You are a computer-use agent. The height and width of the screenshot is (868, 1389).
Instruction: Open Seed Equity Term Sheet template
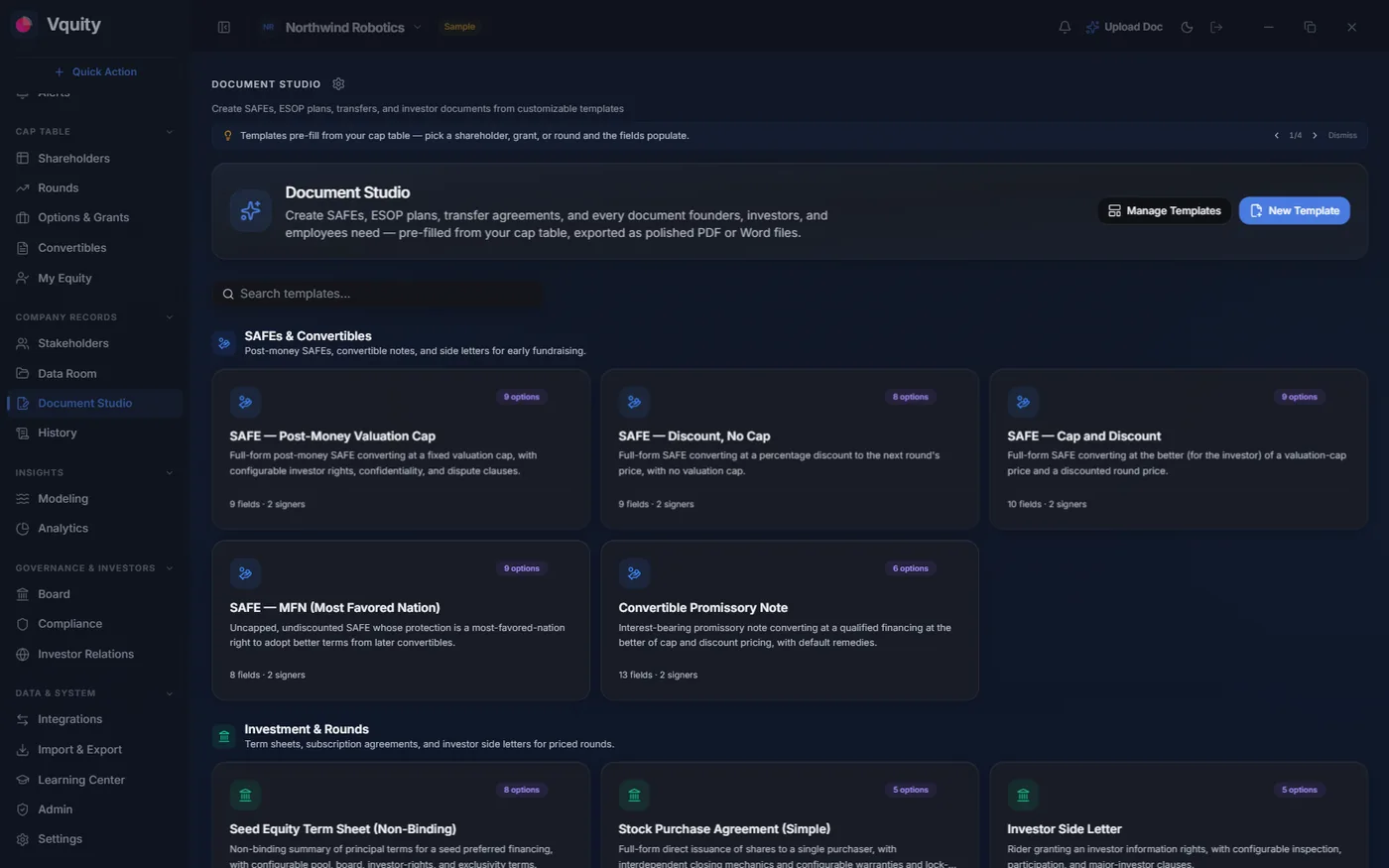401,816
